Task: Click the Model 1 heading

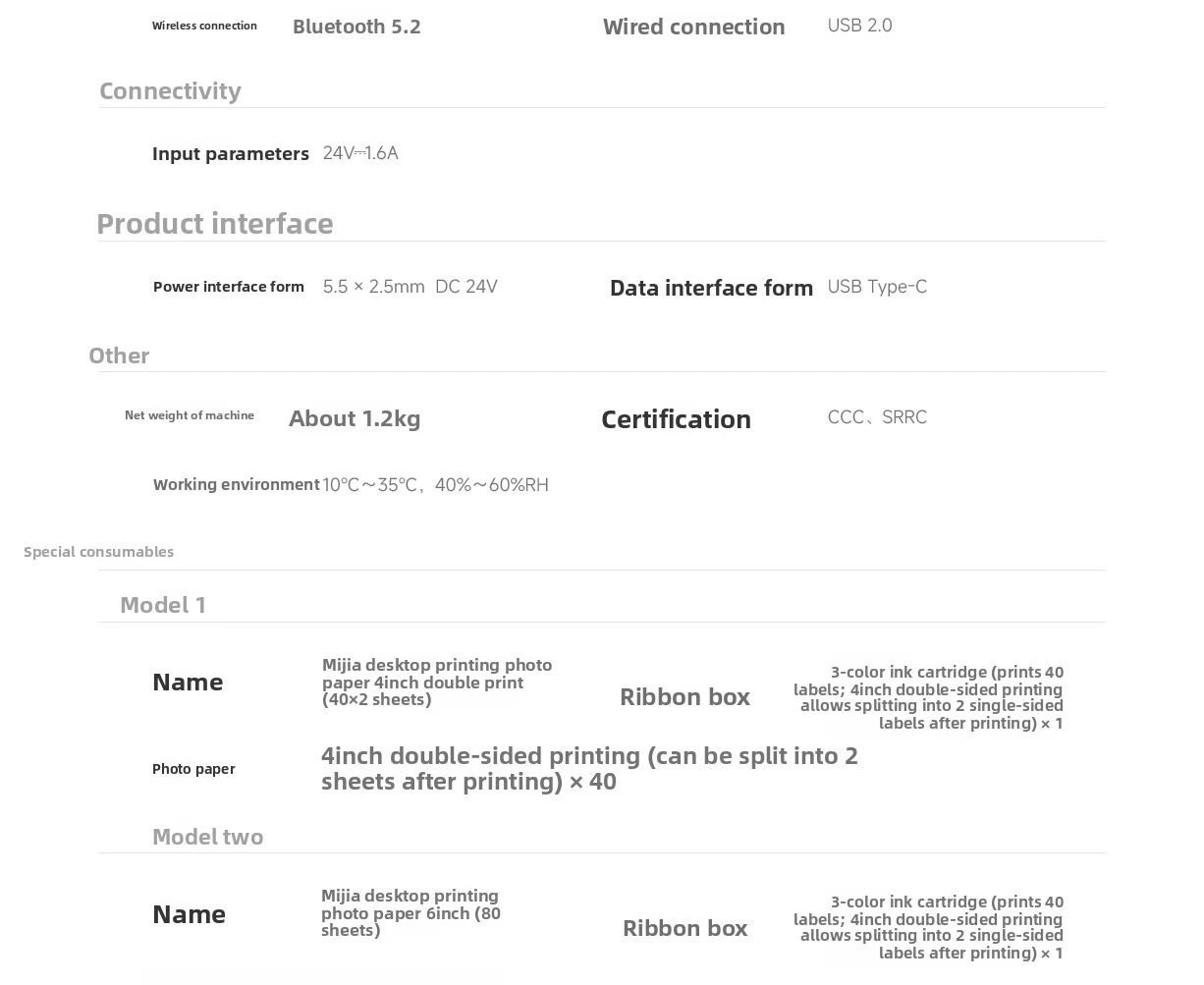Action: click(x=163, y=605)
